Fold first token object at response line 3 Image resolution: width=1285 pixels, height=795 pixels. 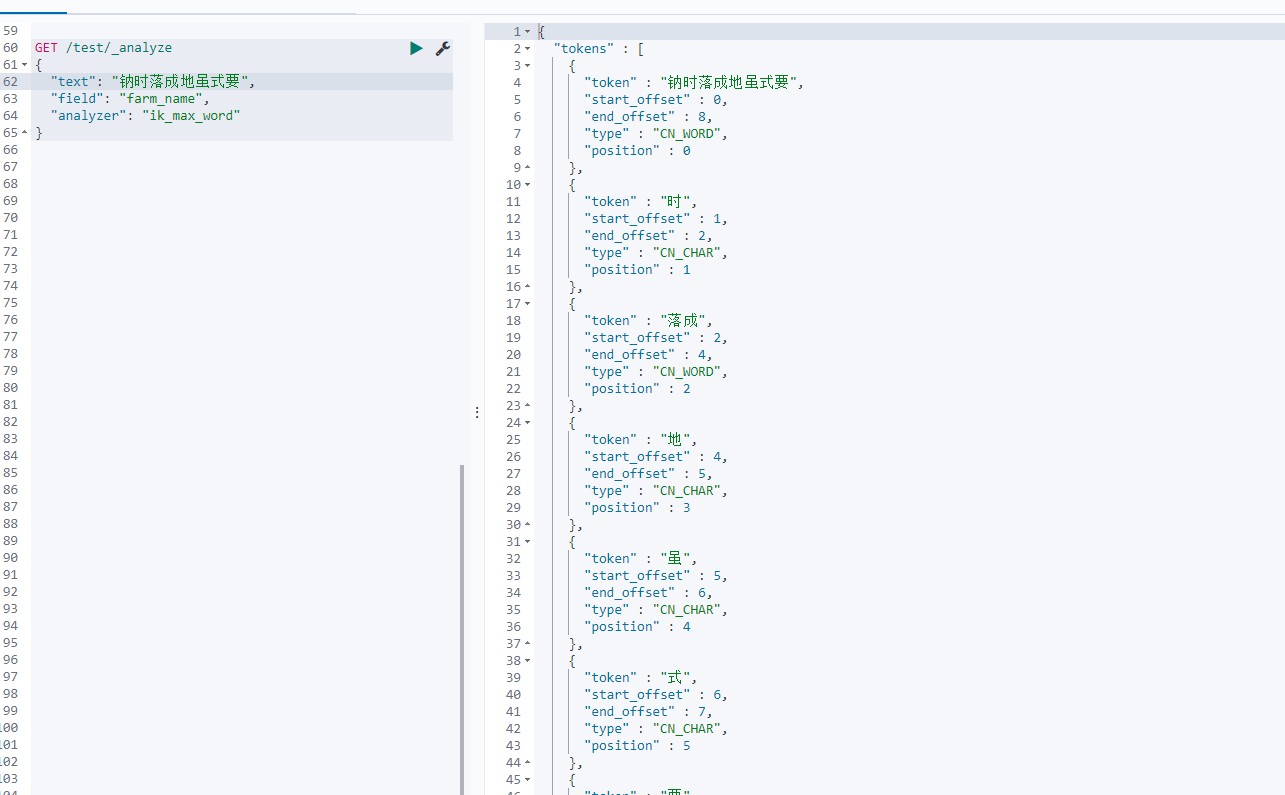(528, 66)
